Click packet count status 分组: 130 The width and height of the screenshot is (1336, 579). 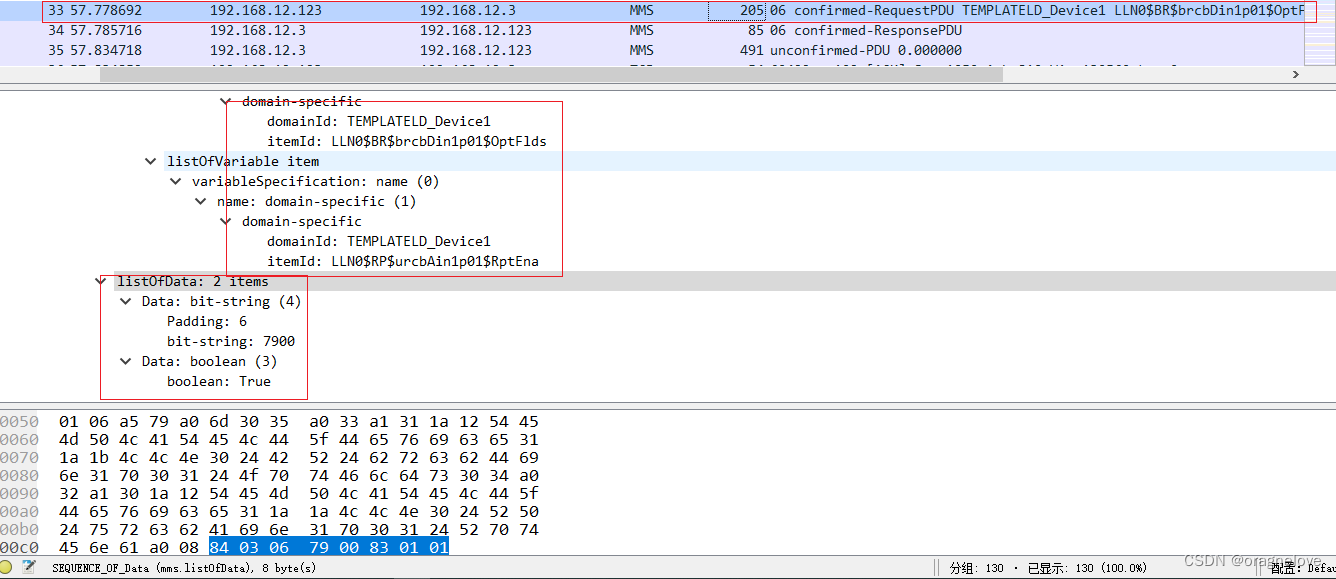point(976,568)
